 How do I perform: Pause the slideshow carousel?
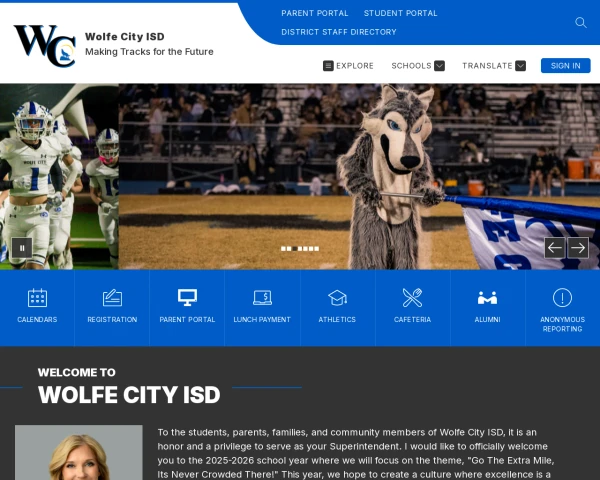[x=21, y=248]
